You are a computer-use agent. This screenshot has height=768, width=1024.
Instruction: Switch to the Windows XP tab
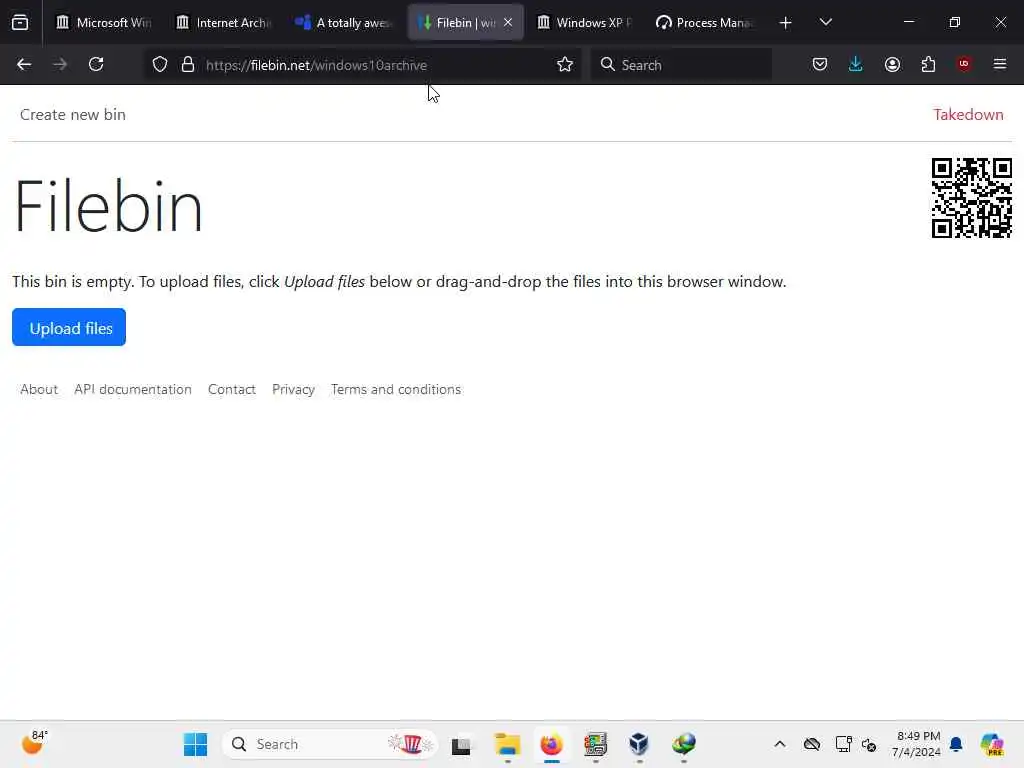point(584,23)
